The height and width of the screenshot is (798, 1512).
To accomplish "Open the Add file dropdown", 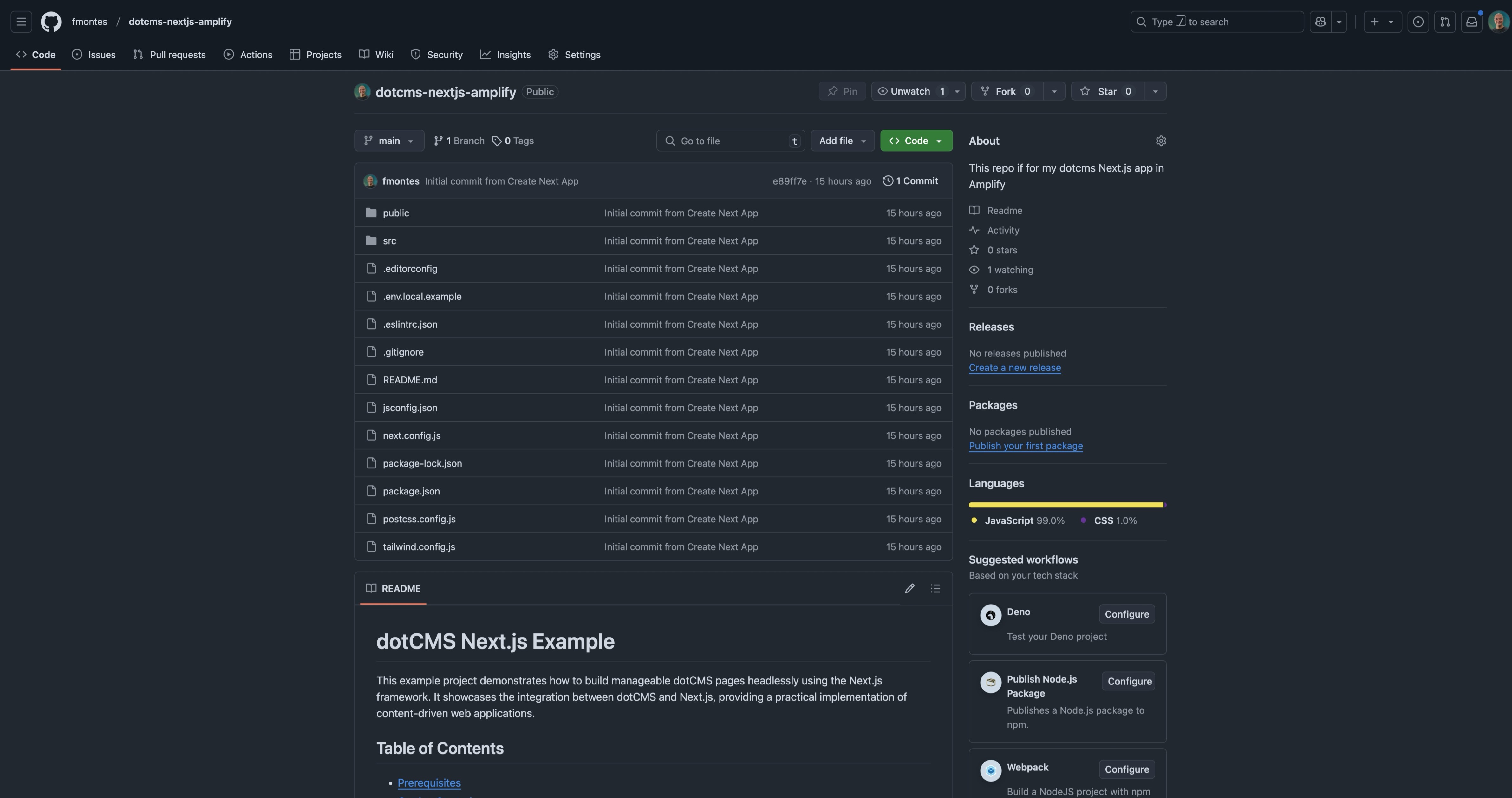I will [x=842, y=140].
